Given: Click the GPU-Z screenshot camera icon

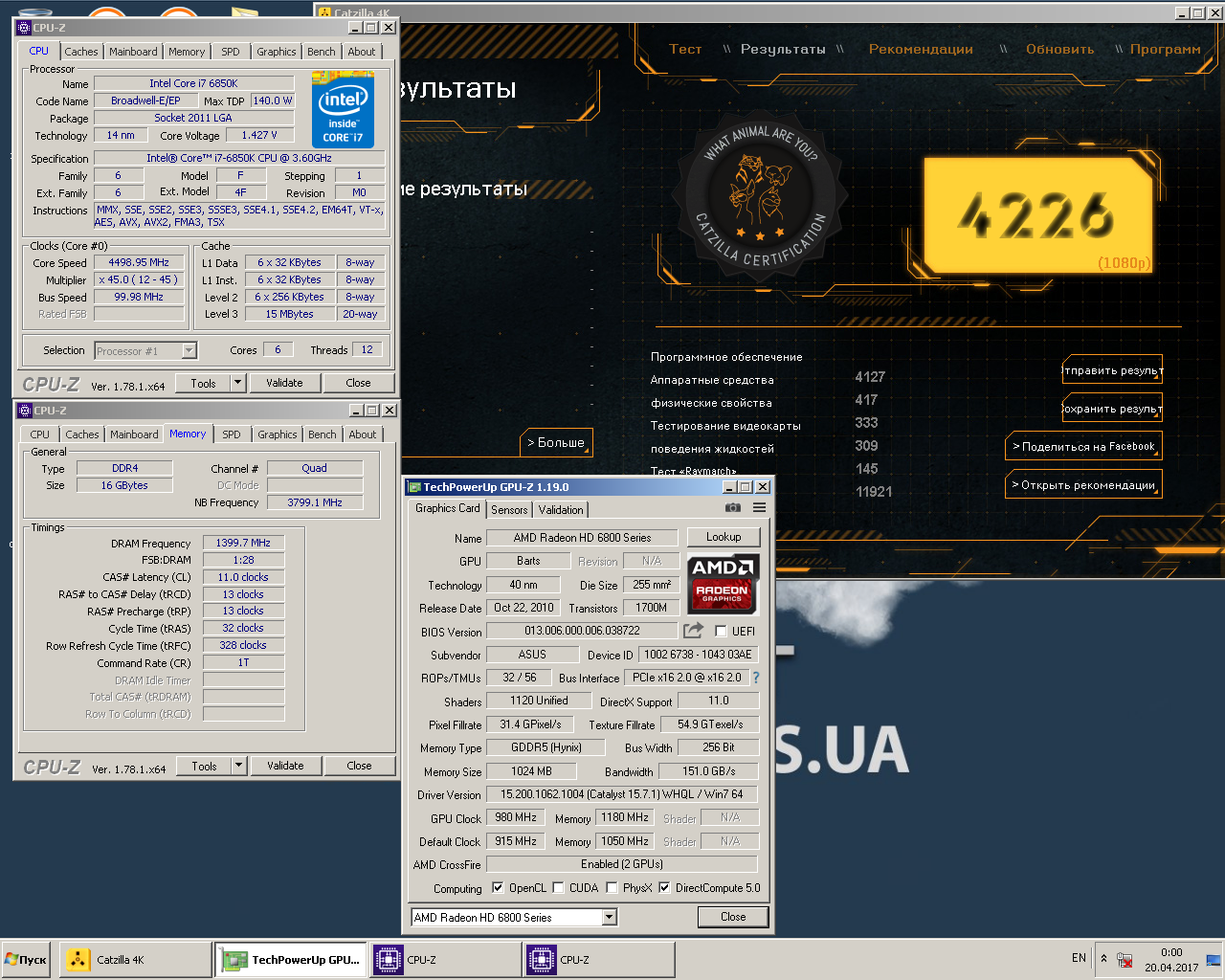Looking at the screenshot, I should [x=733, y=508].
